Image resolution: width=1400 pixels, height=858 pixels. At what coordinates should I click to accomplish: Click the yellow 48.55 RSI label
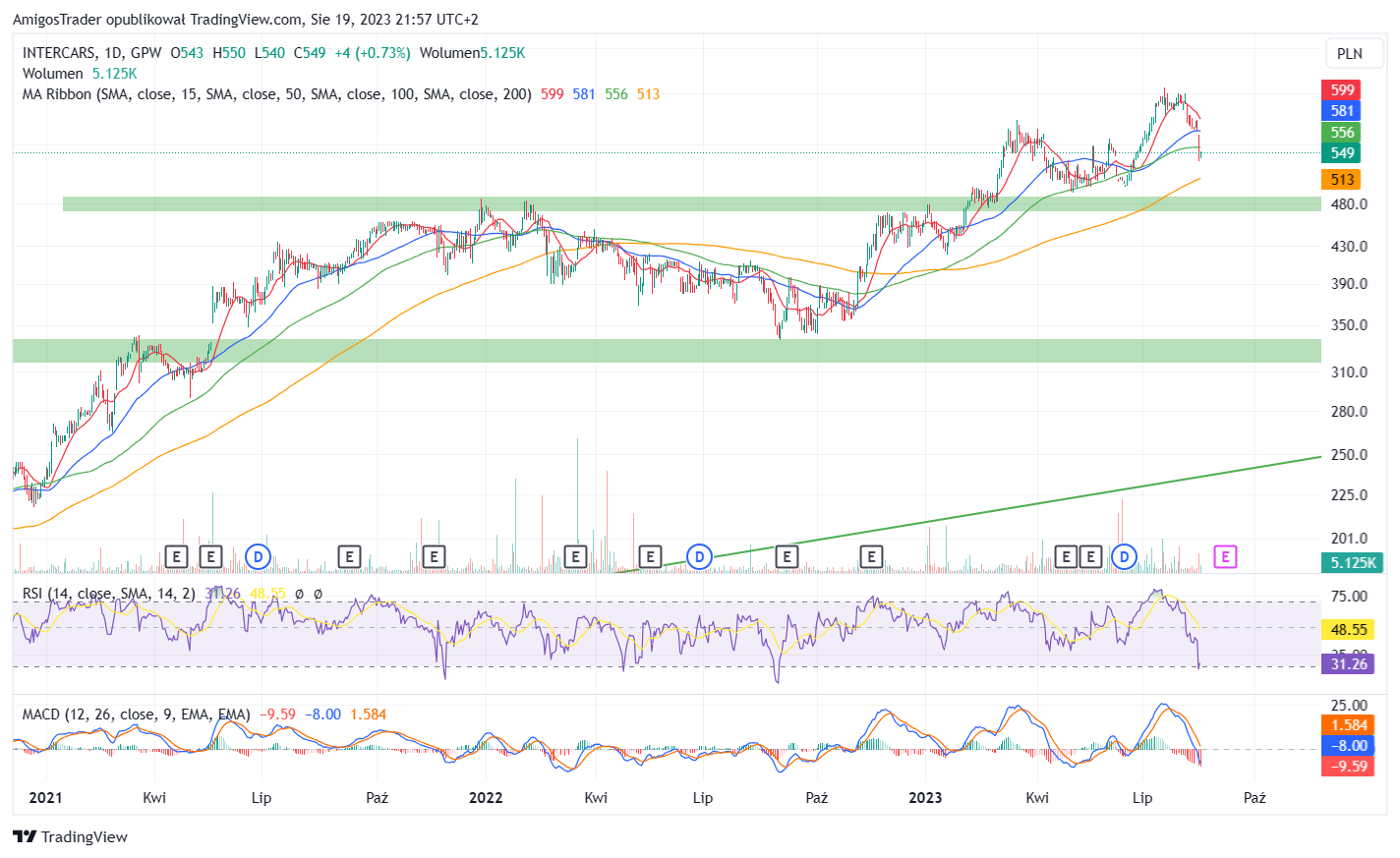pyautogui.click(x=1349, y=630)
